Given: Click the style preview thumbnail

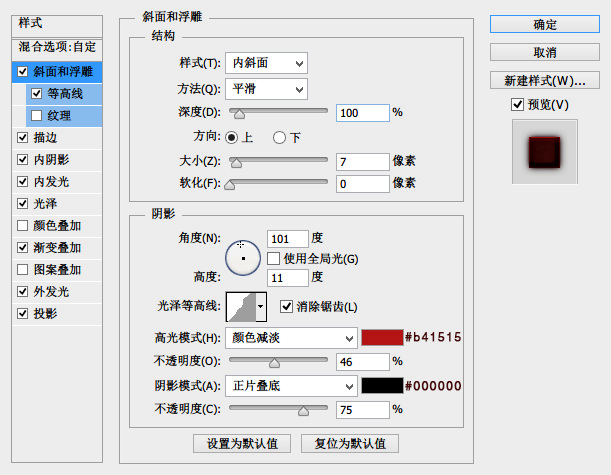Looking at the screenshot, I should tap(544, 152).
